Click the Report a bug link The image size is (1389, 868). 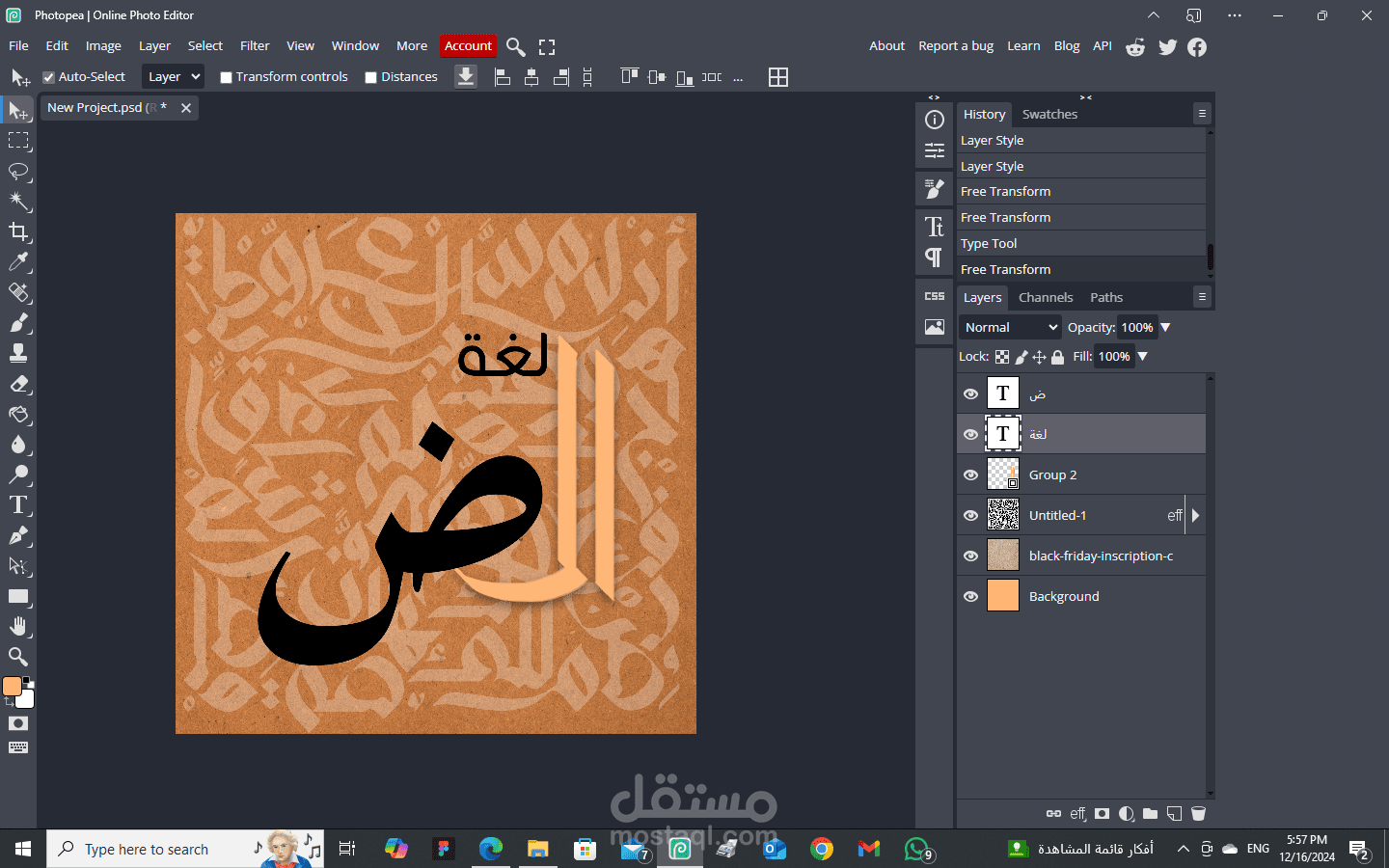pos(956,45)
